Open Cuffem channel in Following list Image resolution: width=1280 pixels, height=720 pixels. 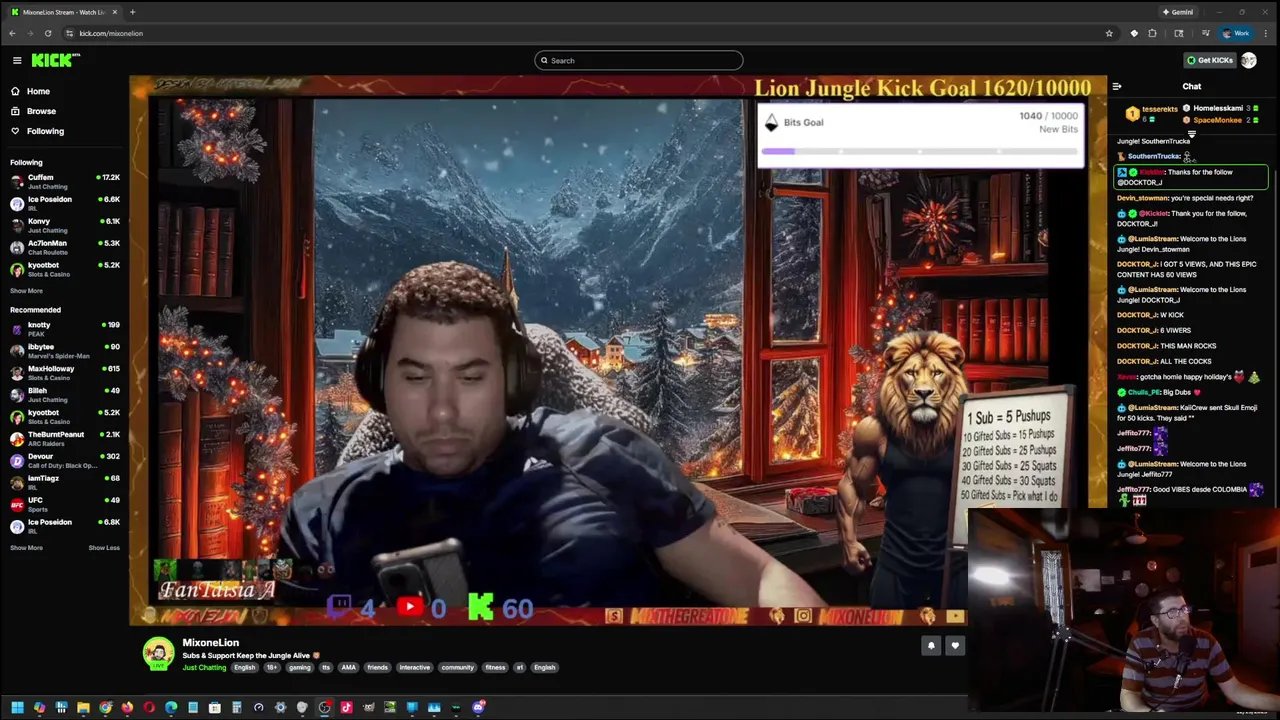tap(64, 181)
